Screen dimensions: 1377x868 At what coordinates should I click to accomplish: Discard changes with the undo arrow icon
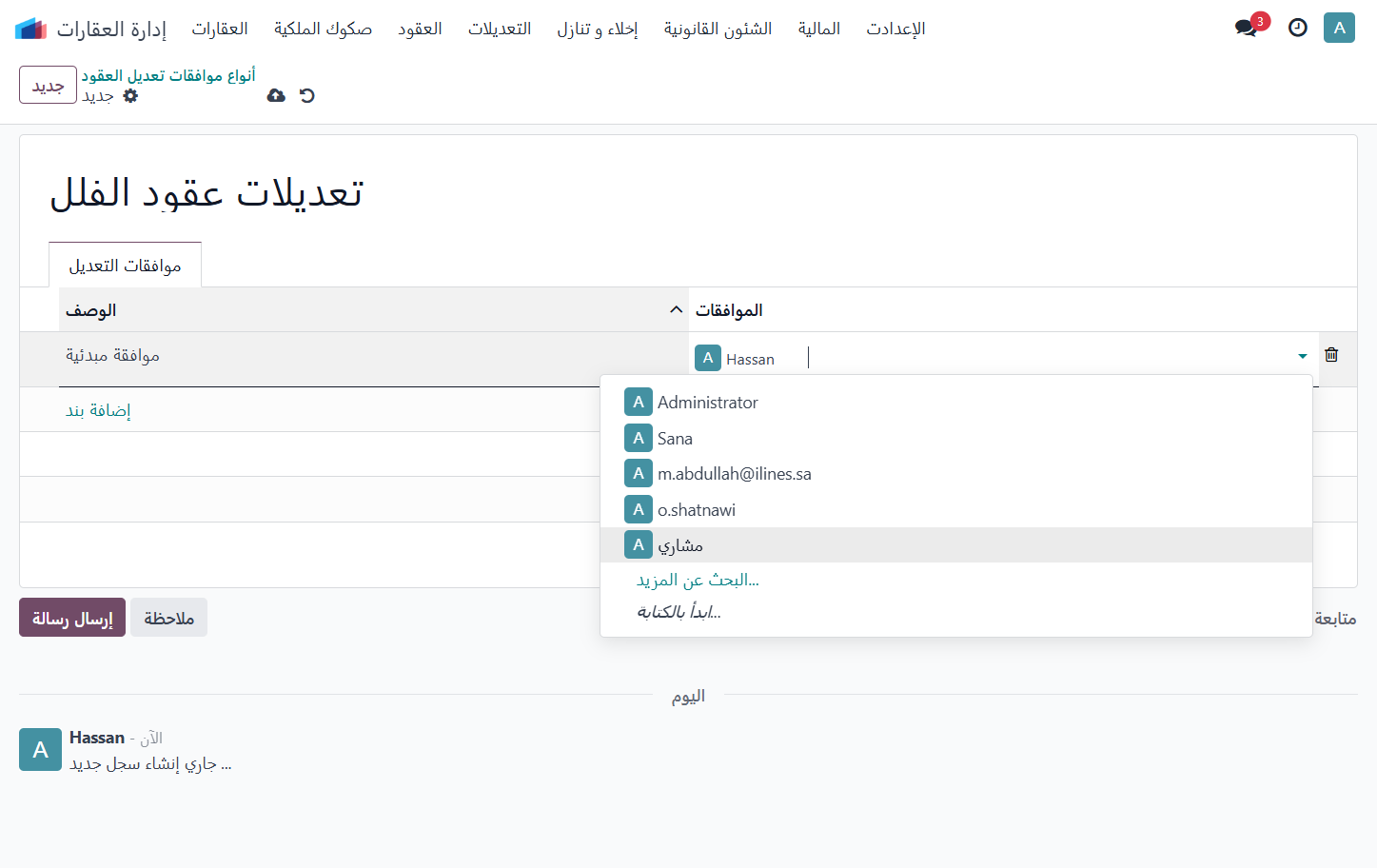306,95
